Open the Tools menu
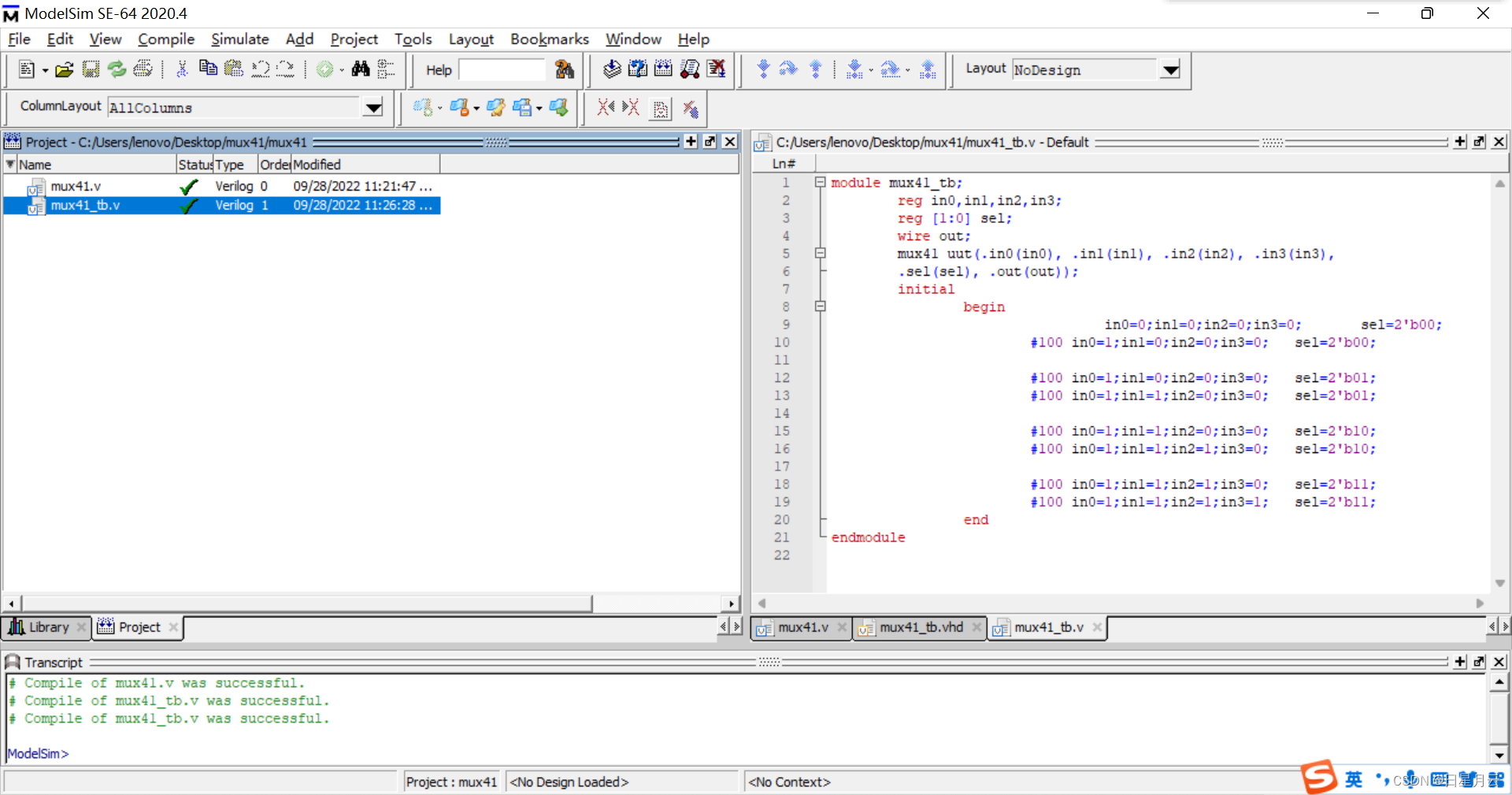Viewport: 1512px width, 795px height. (413, 39)
